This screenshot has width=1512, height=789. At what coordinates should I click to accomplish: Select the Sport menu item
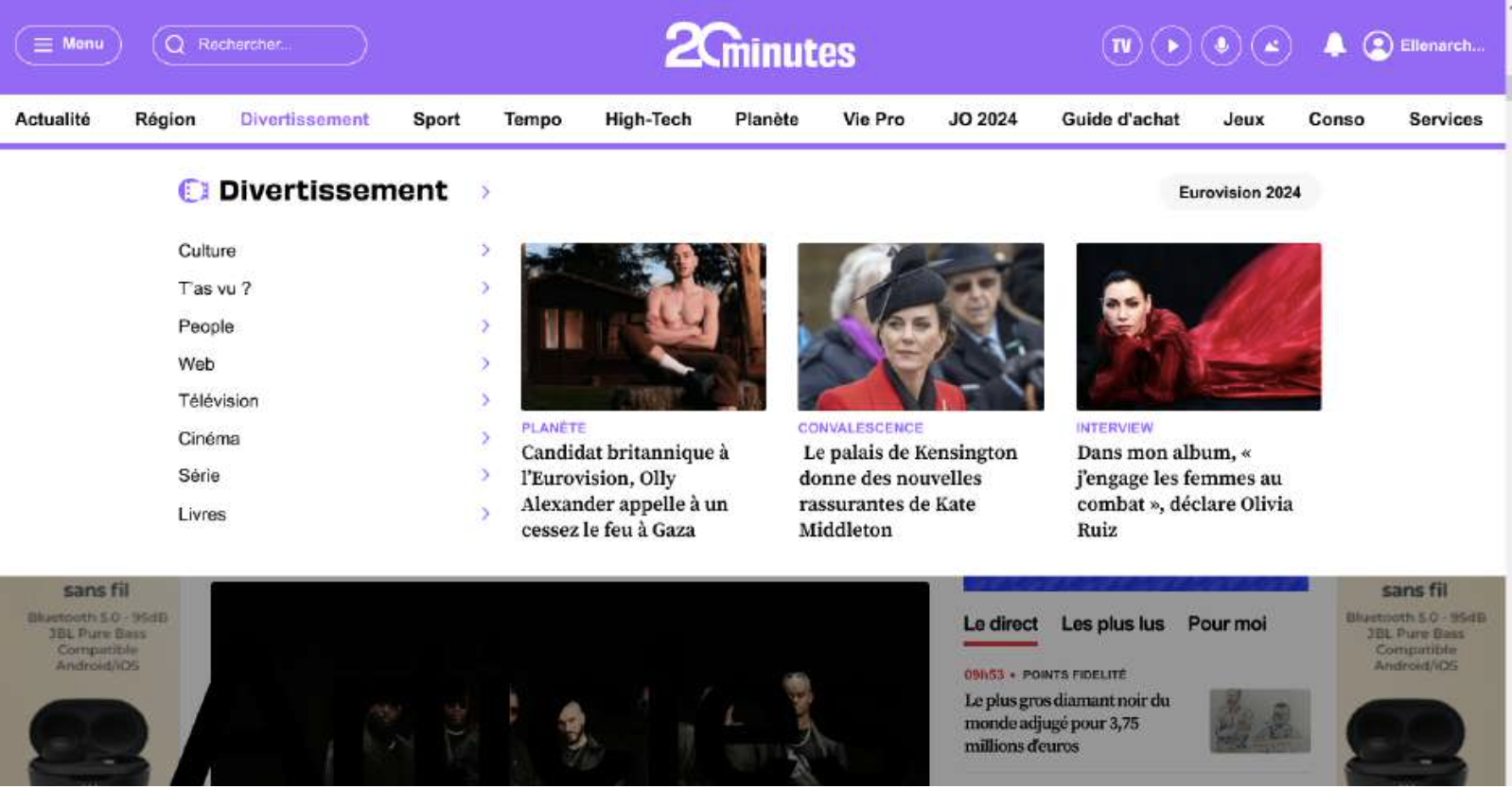(436, 119)
